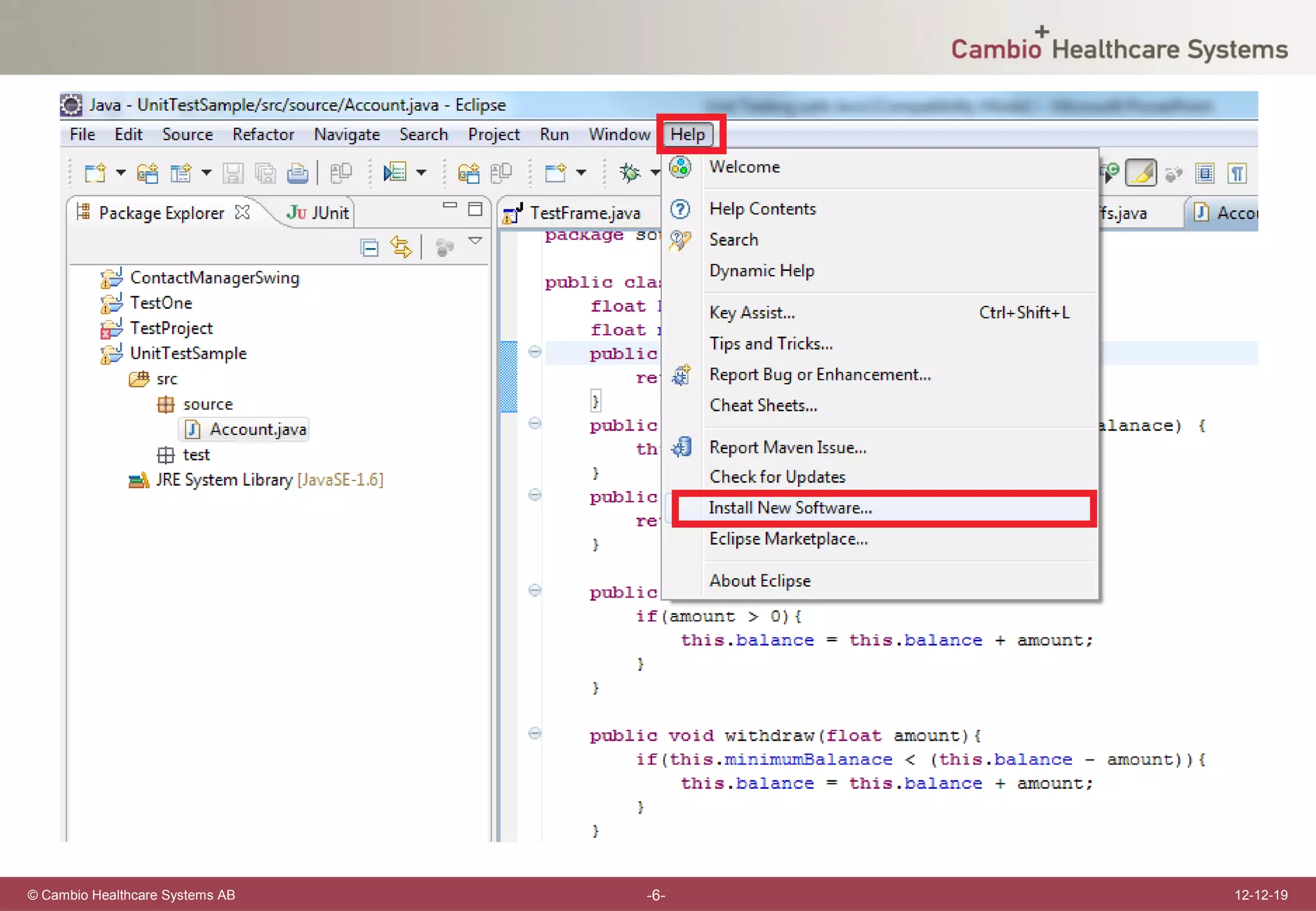The image size is (1316, 911).
Task: Switch to the JUnit tab
Action: pyautogui.click(x=318, y=213)
